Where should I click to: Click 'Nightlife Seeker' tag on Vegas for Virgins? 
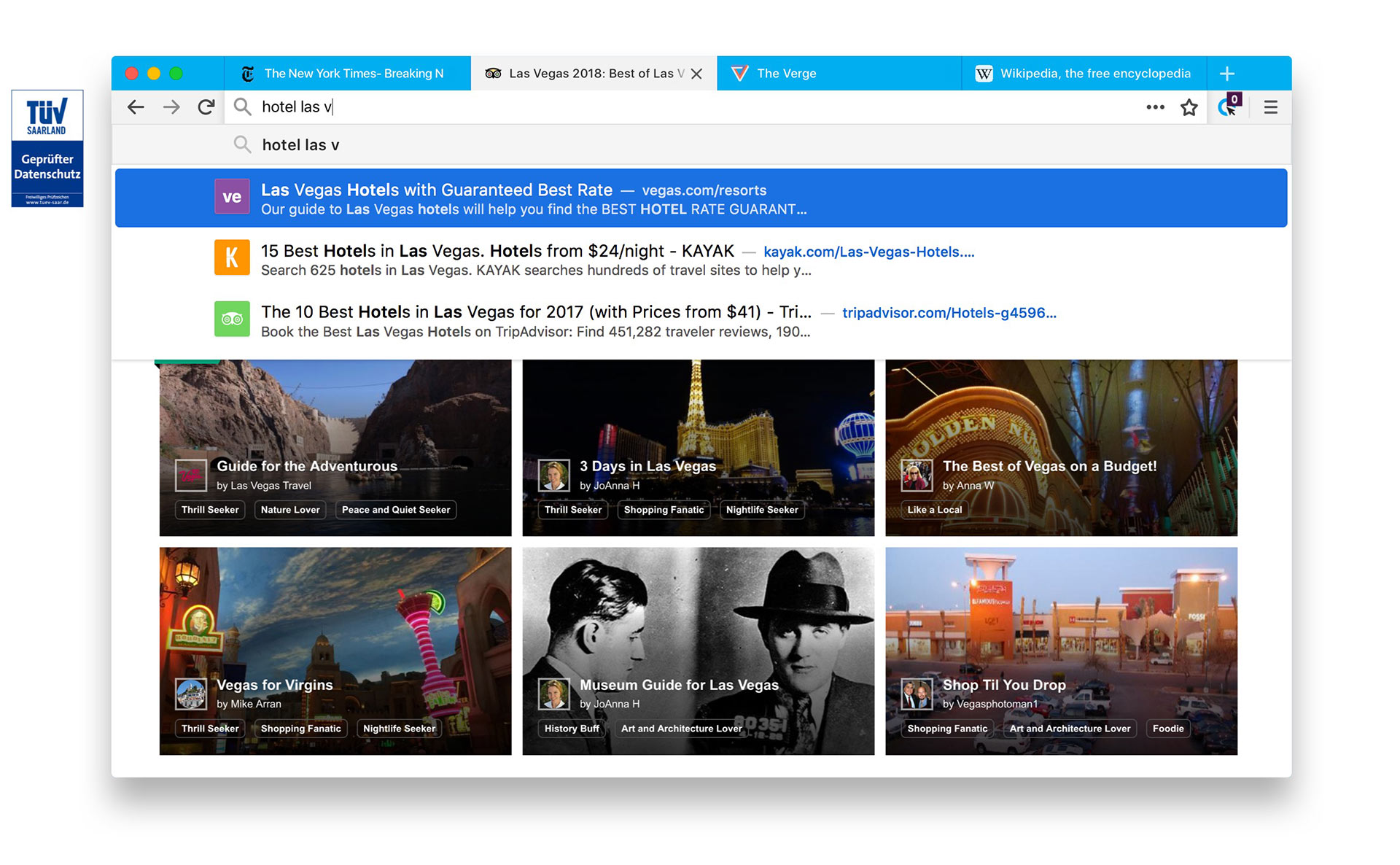[x=399, y=729]
